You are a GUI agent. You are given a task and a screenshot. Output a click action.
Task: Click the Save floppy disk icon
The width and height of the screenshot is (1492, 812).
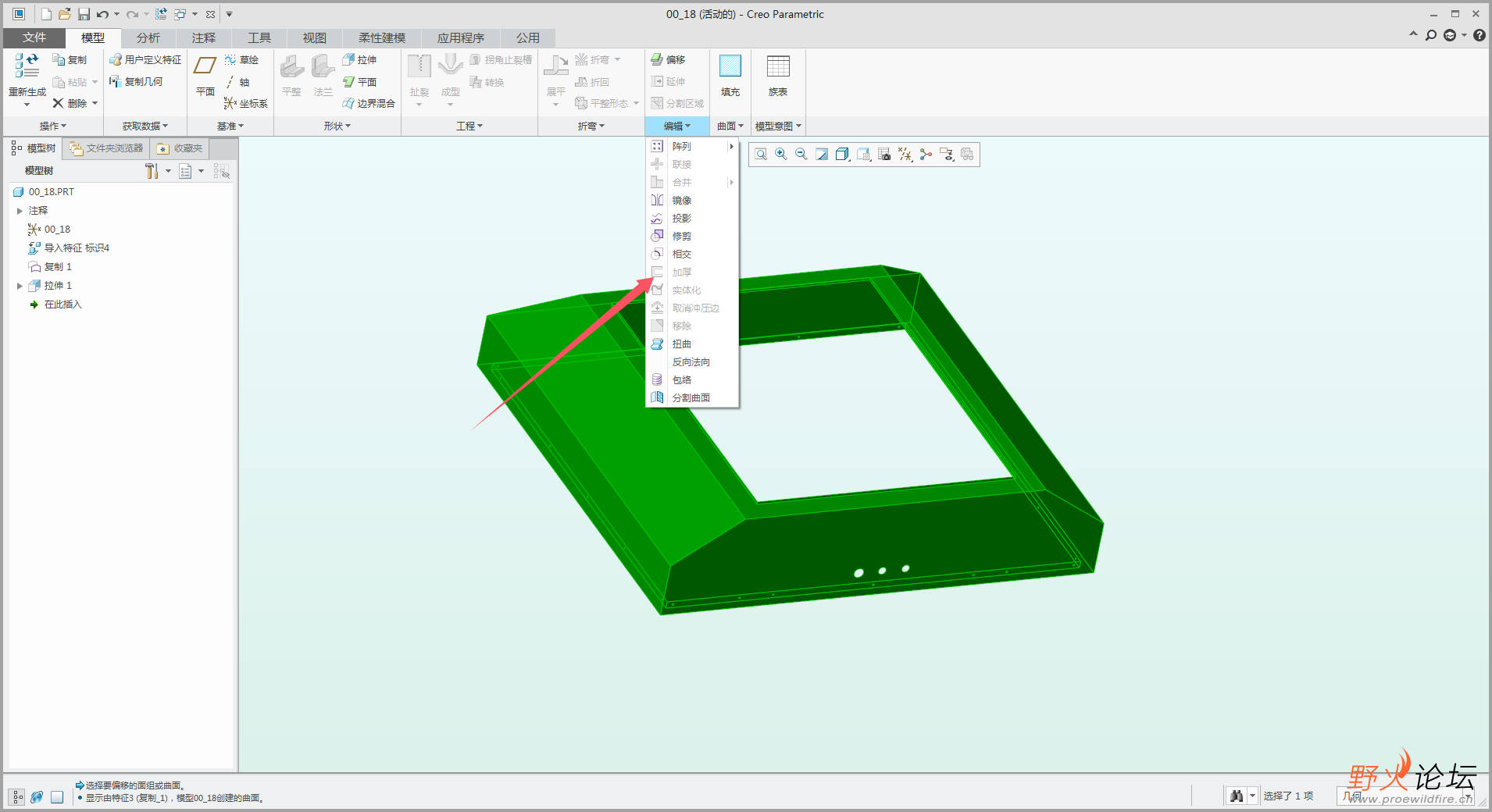pos(84,14)
